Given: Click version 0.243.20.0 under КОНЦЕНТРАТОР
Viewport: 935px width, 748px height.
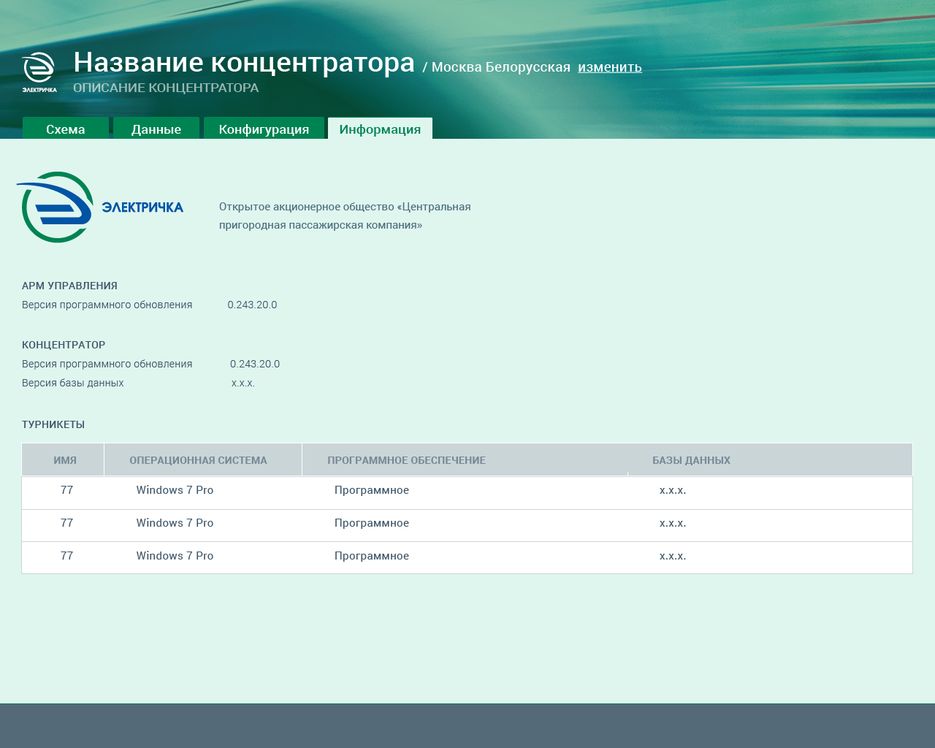Looking at the screenshot, I should (255, 364).
